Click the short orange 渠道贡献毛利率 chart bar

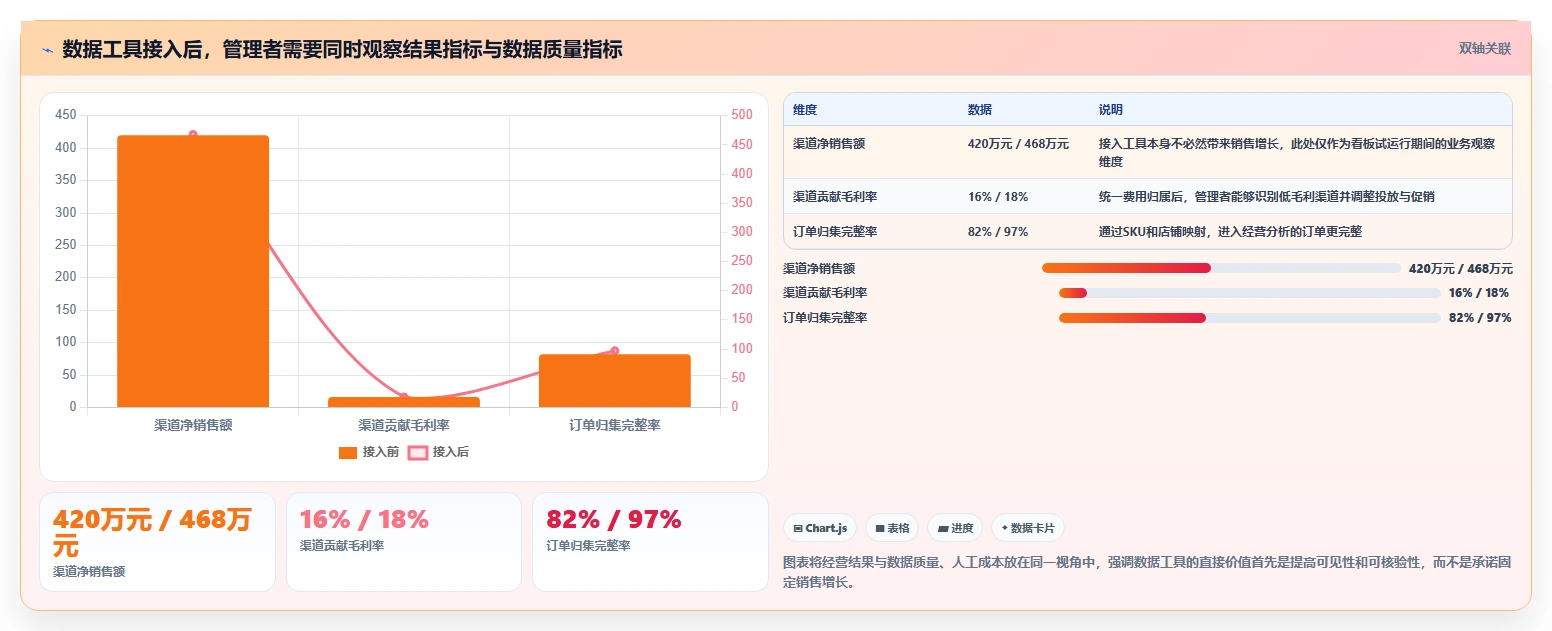point(404,402)
